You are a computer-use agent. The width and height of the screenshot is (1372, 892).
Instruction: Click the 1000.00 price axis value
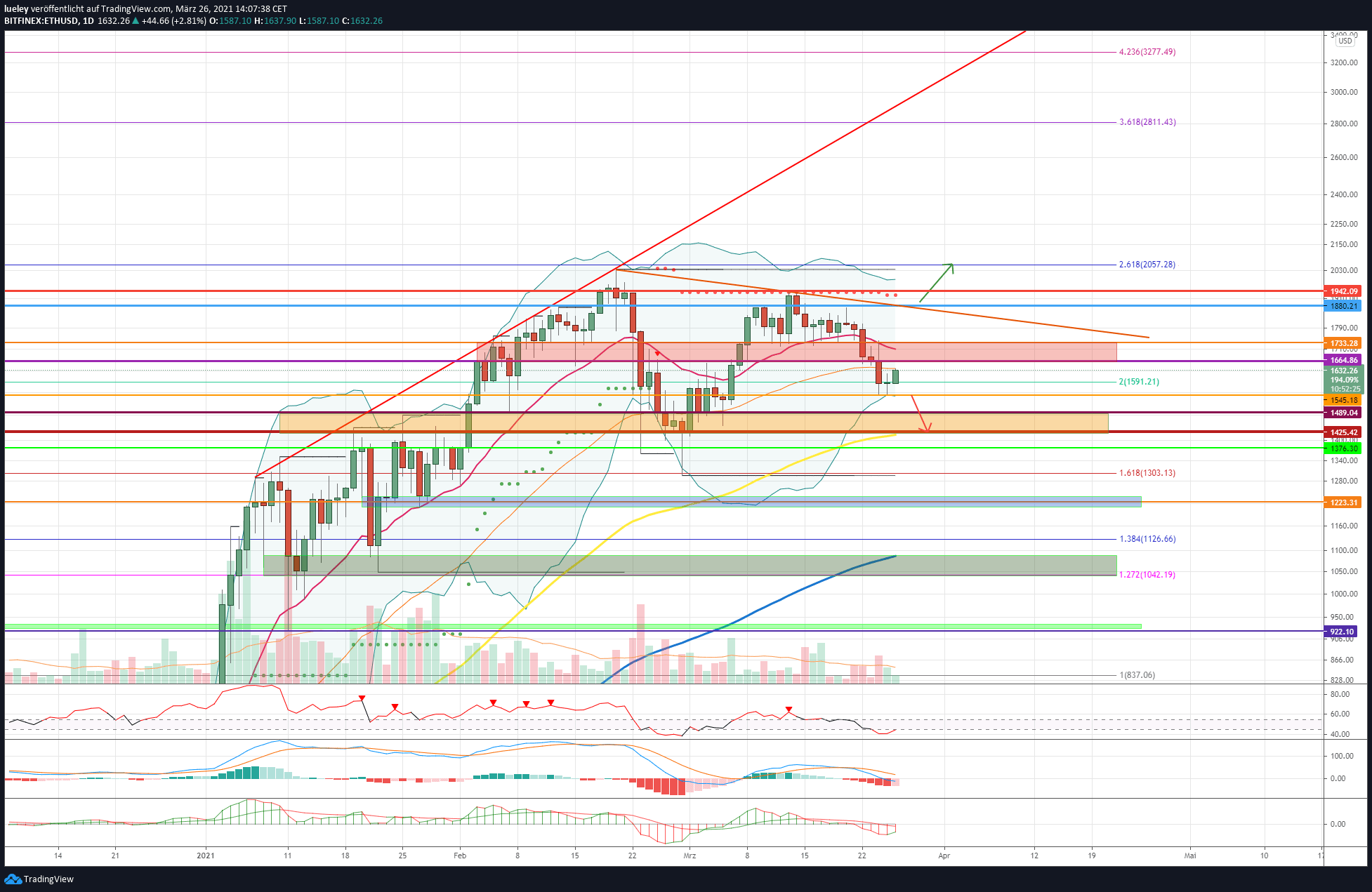pos(1344,594)
